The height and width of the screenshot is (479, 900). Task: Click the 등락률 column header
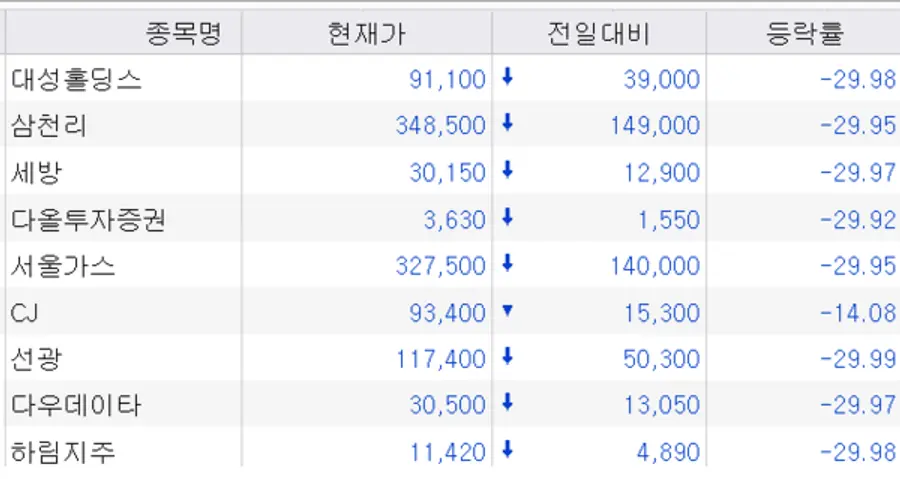803,35
